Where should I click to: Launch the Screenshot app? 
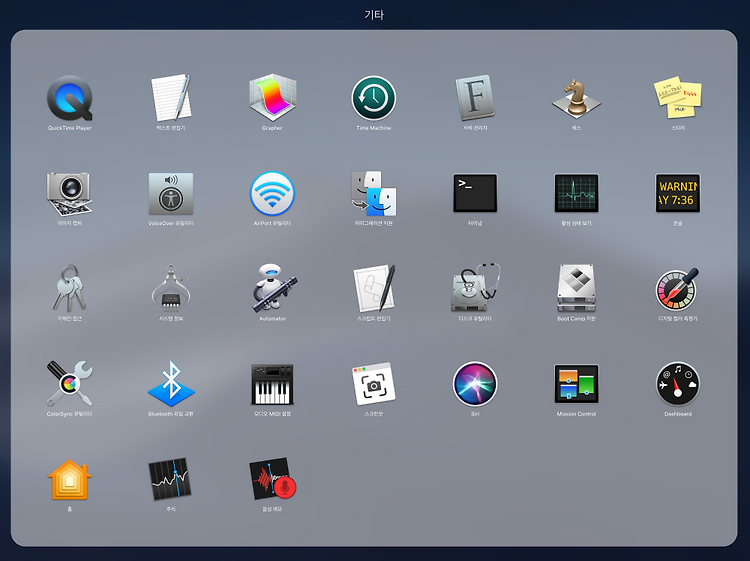point(374,384)
